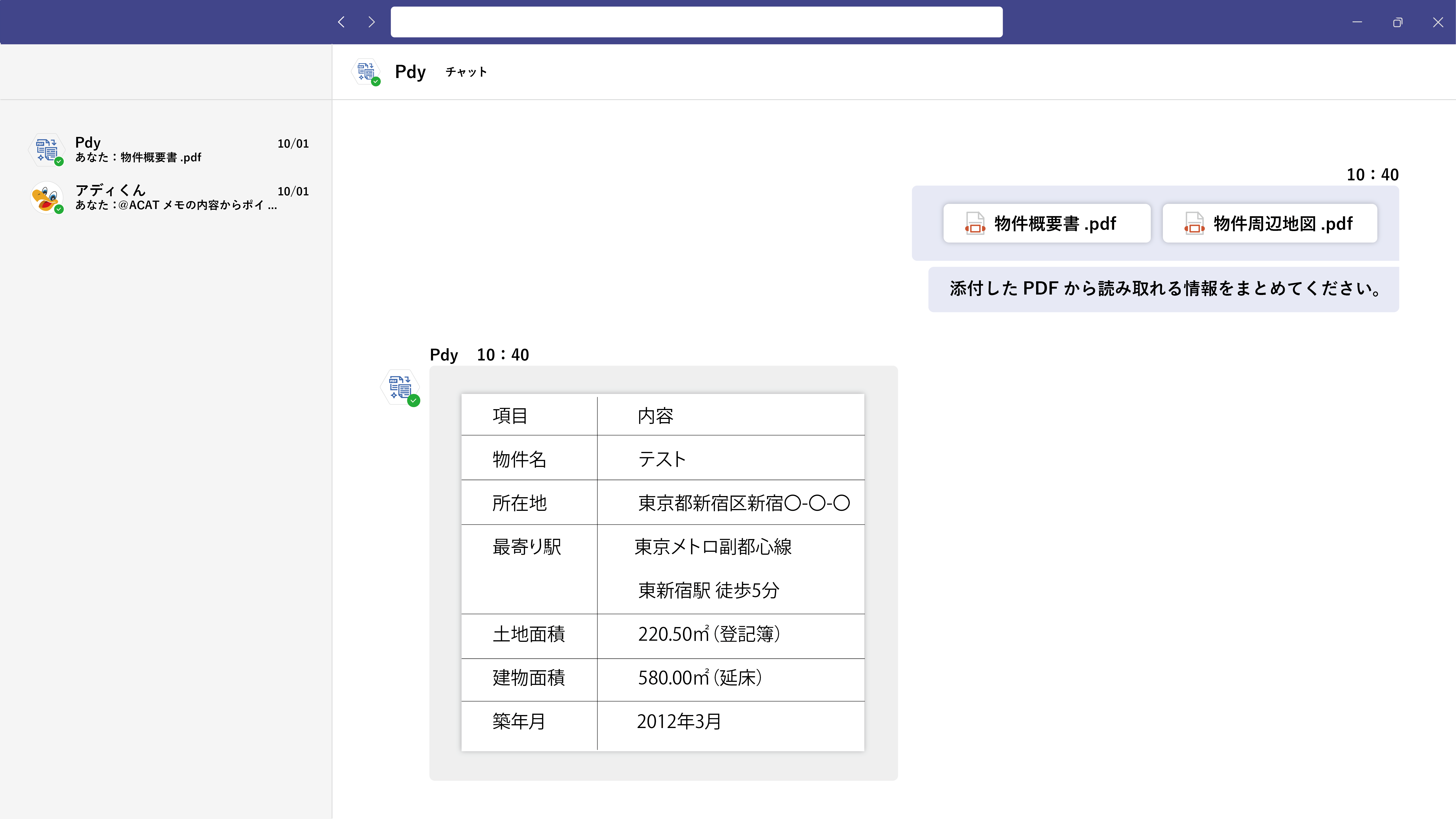Click PDF icon on 物件概要書.pdf attachment

coord(975,224)
